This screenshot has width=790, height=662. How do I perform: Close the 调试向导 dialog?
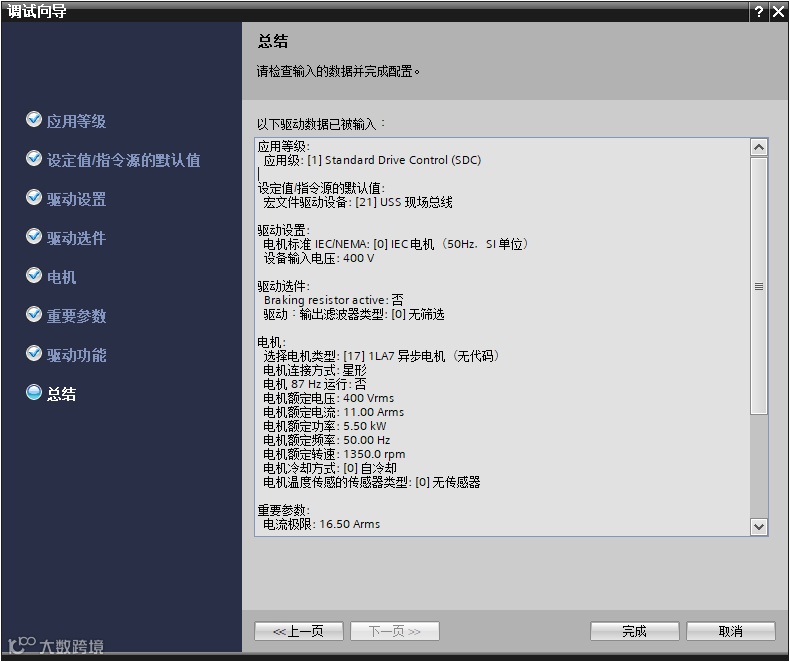(x=778, y=12)
